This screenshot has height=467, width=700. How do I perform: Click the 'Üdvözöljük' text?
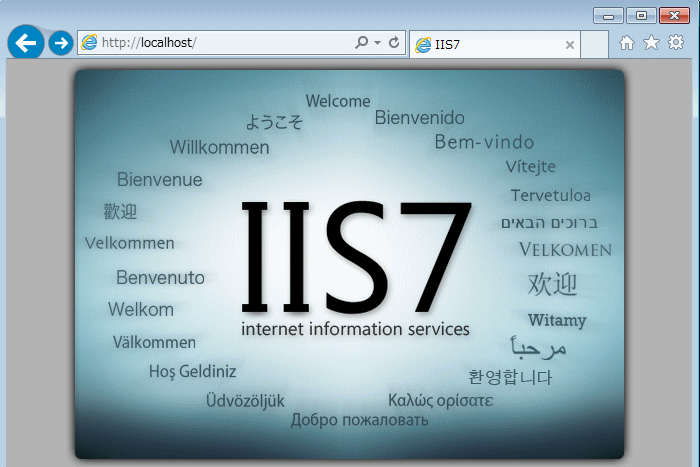pyautogui.click(x=245, y=401)
